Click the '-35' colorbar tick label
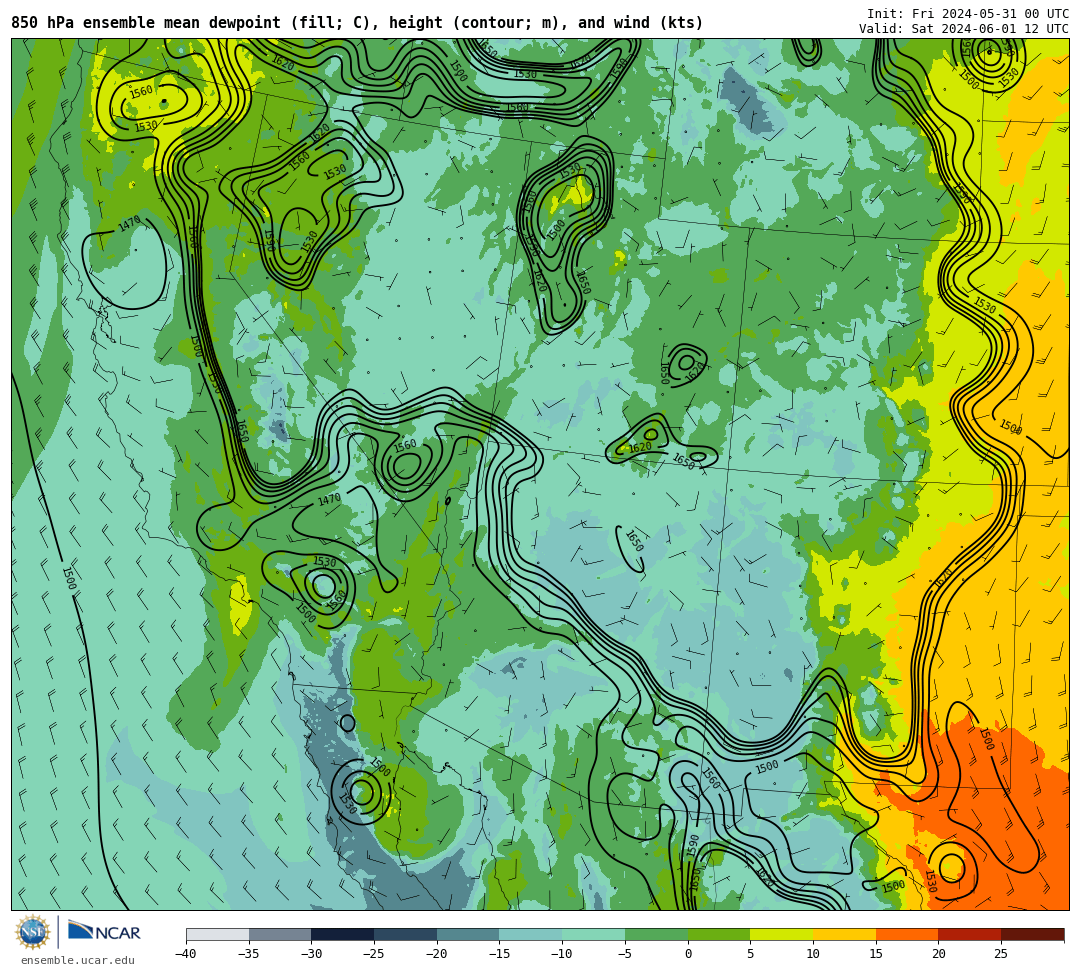 pos(249,954)
